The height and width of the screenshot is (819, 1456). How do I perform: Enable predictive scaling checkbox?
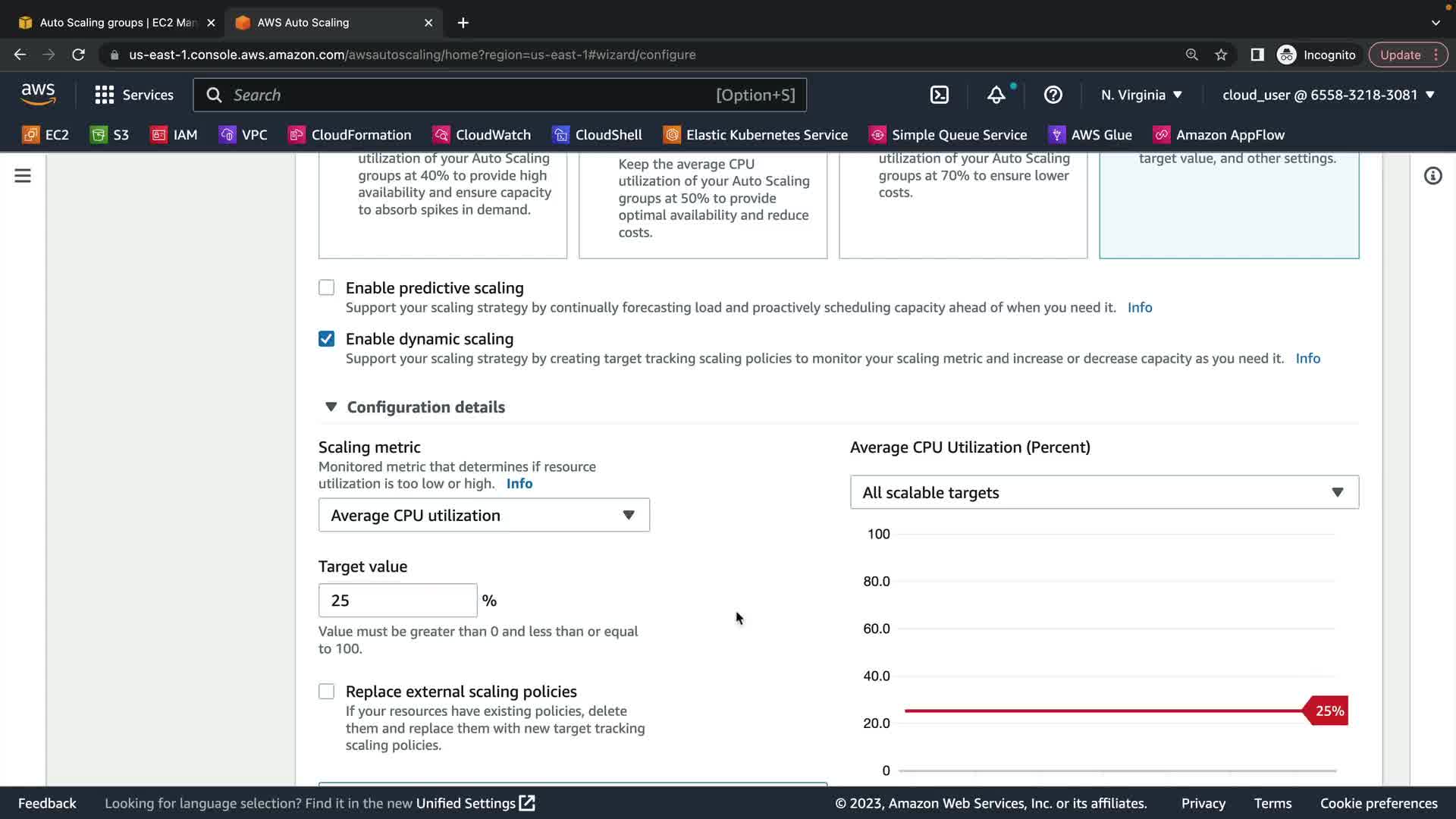(x=326, y=287)
